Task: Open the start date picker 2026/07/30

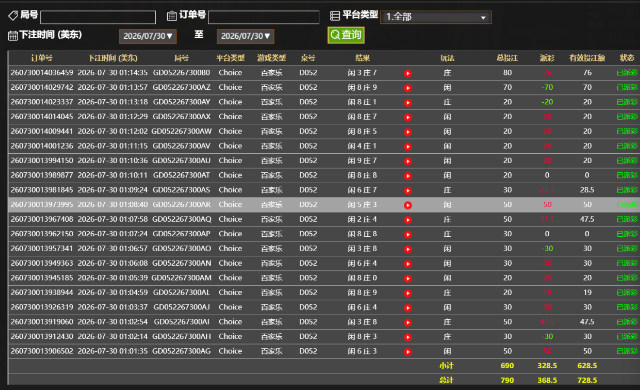Action: tap(148, 36)
